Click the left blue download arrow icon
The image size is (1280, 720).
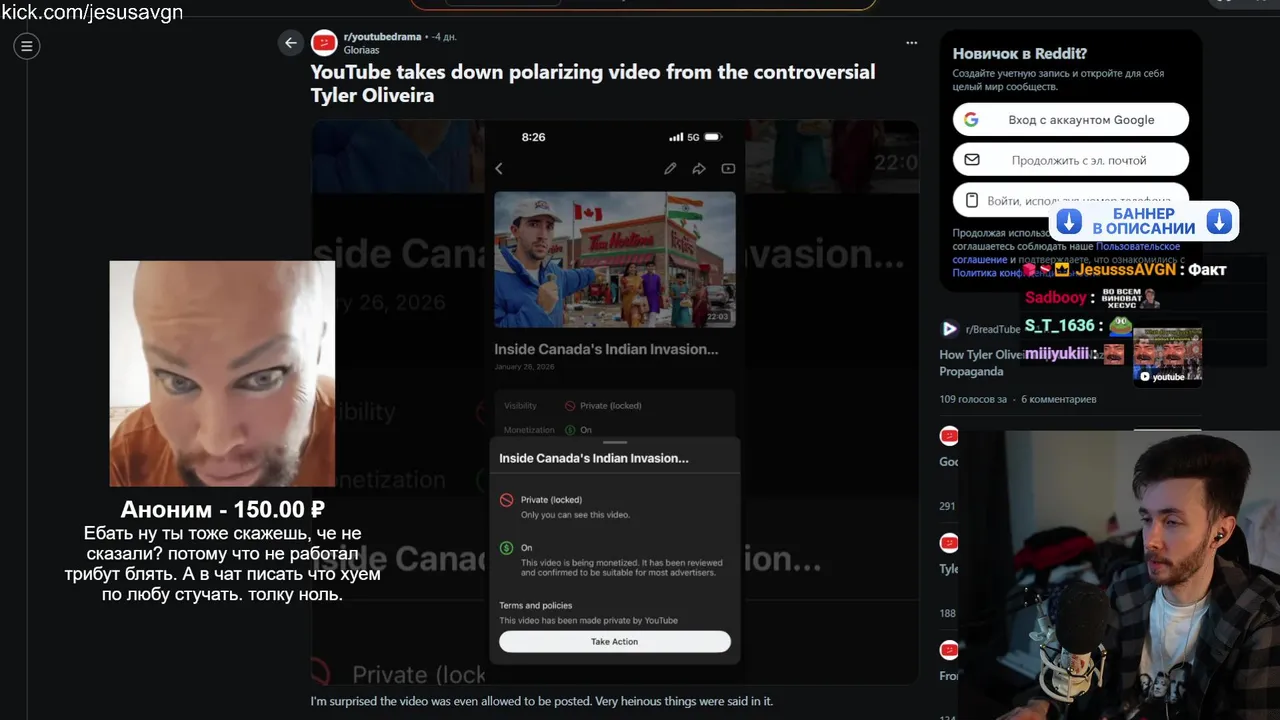[1069, 221]
